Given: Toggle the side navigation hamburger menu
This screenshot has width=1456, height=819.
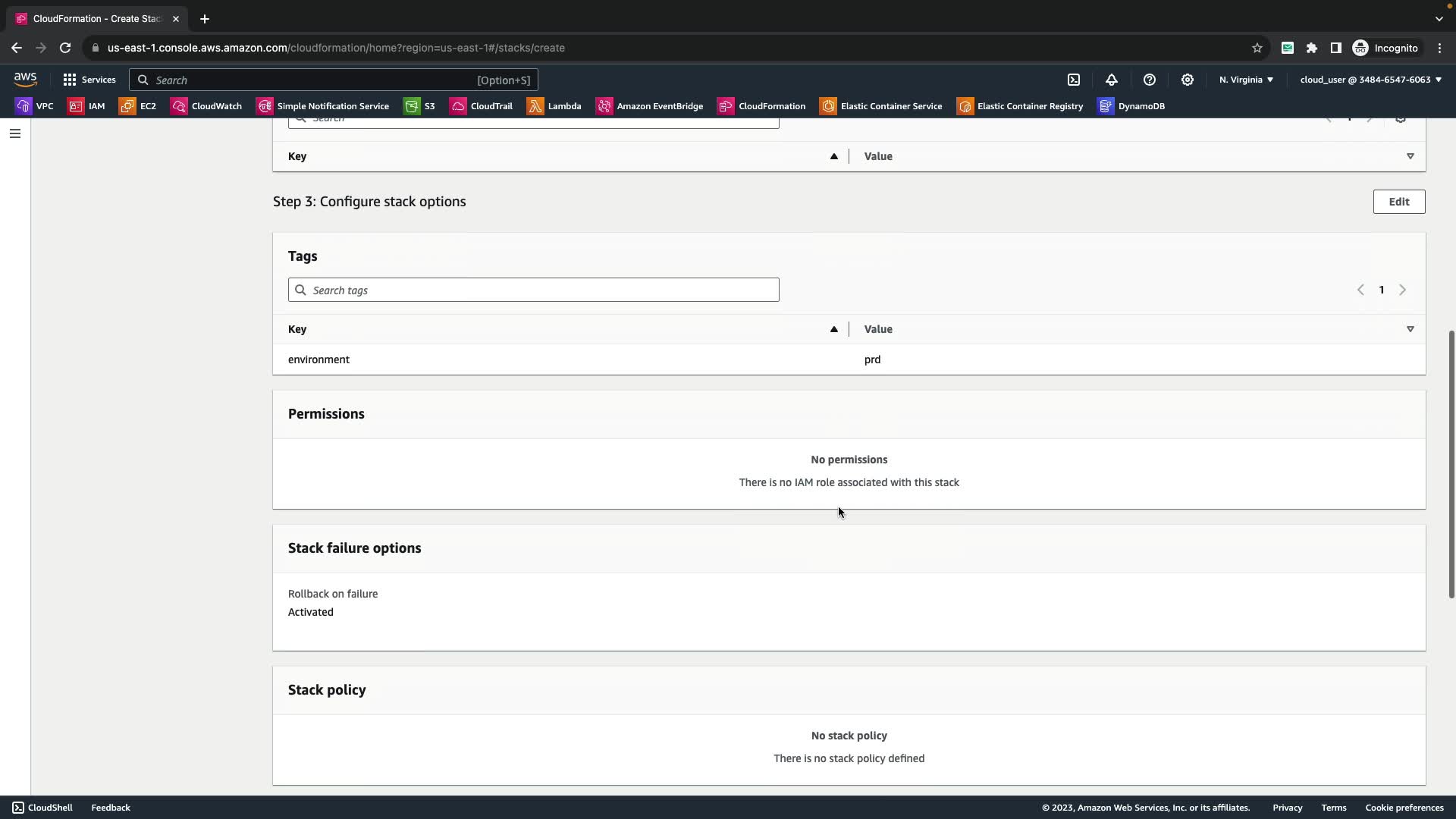Looking at the screenshot, I should coord(14,133).
